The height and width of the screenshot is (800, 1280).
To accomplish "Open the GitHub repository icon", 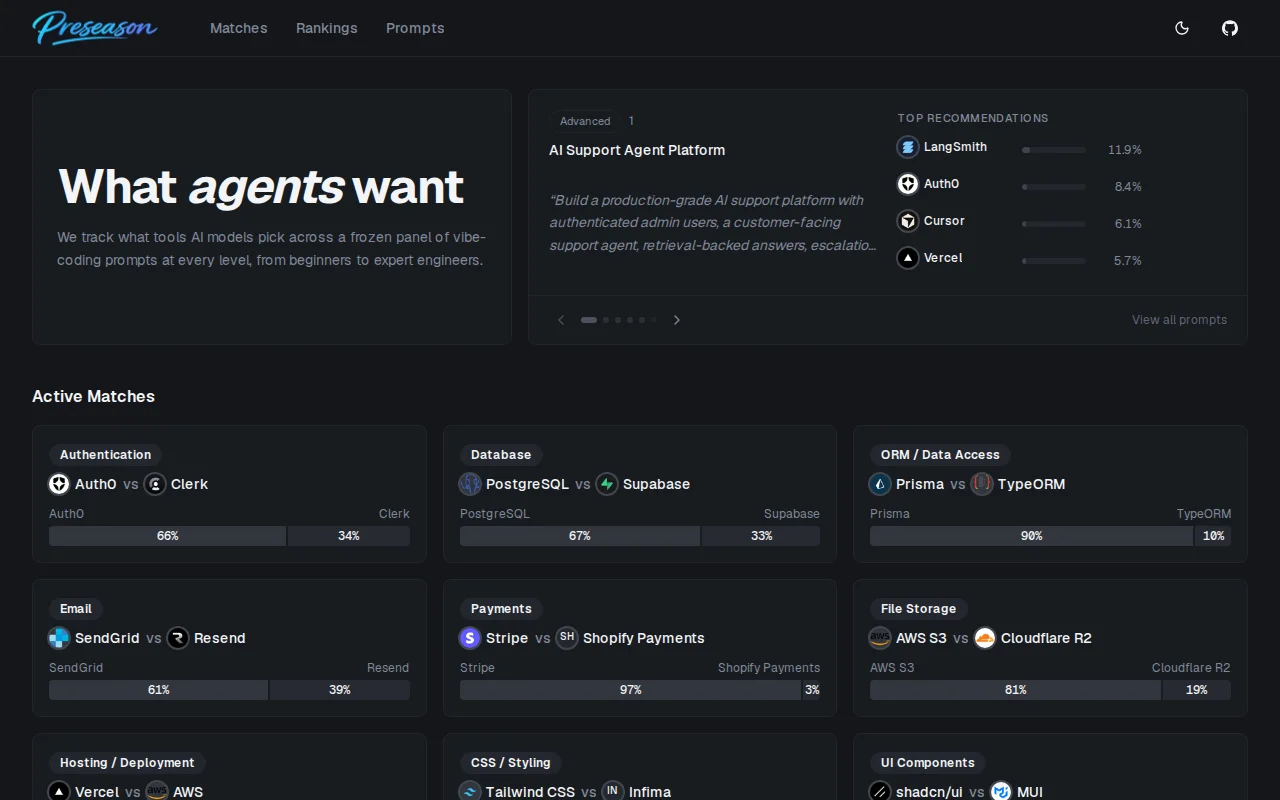I will (1230, 28).
